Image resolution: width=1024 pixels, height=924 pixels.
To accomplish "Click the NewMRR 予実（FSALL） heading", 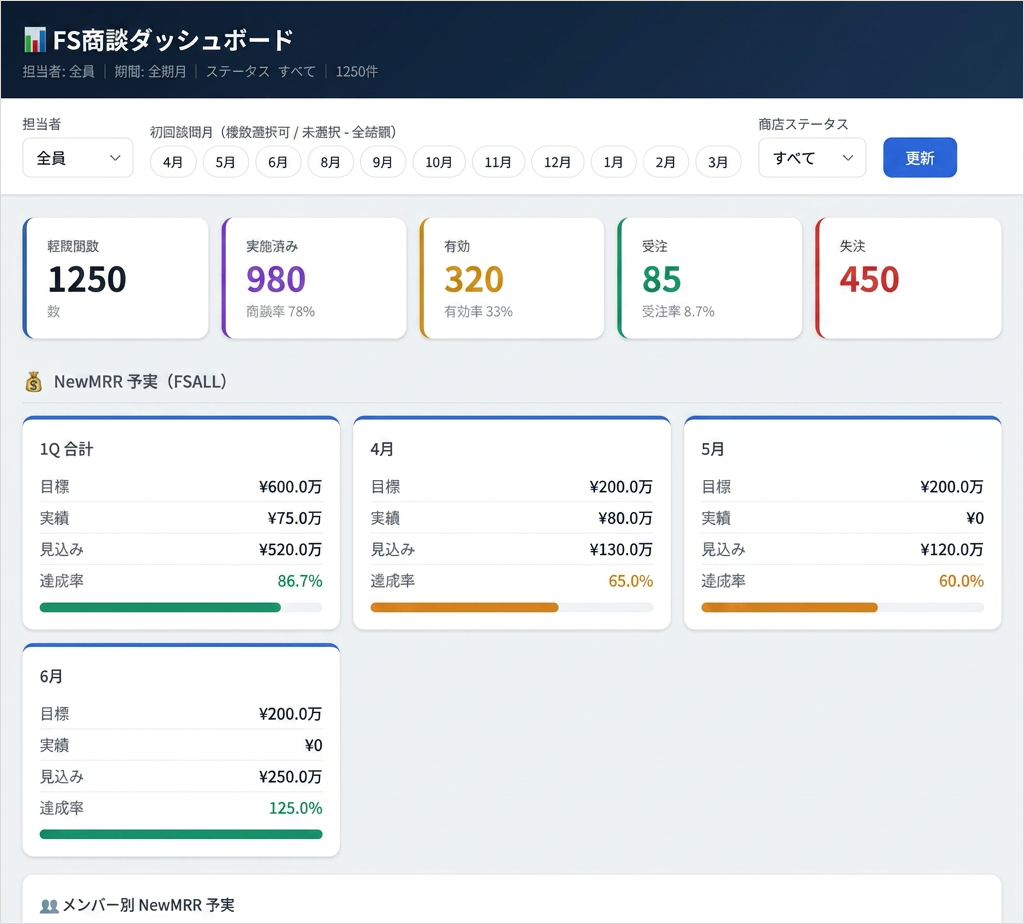I will (x=140, y=381).
